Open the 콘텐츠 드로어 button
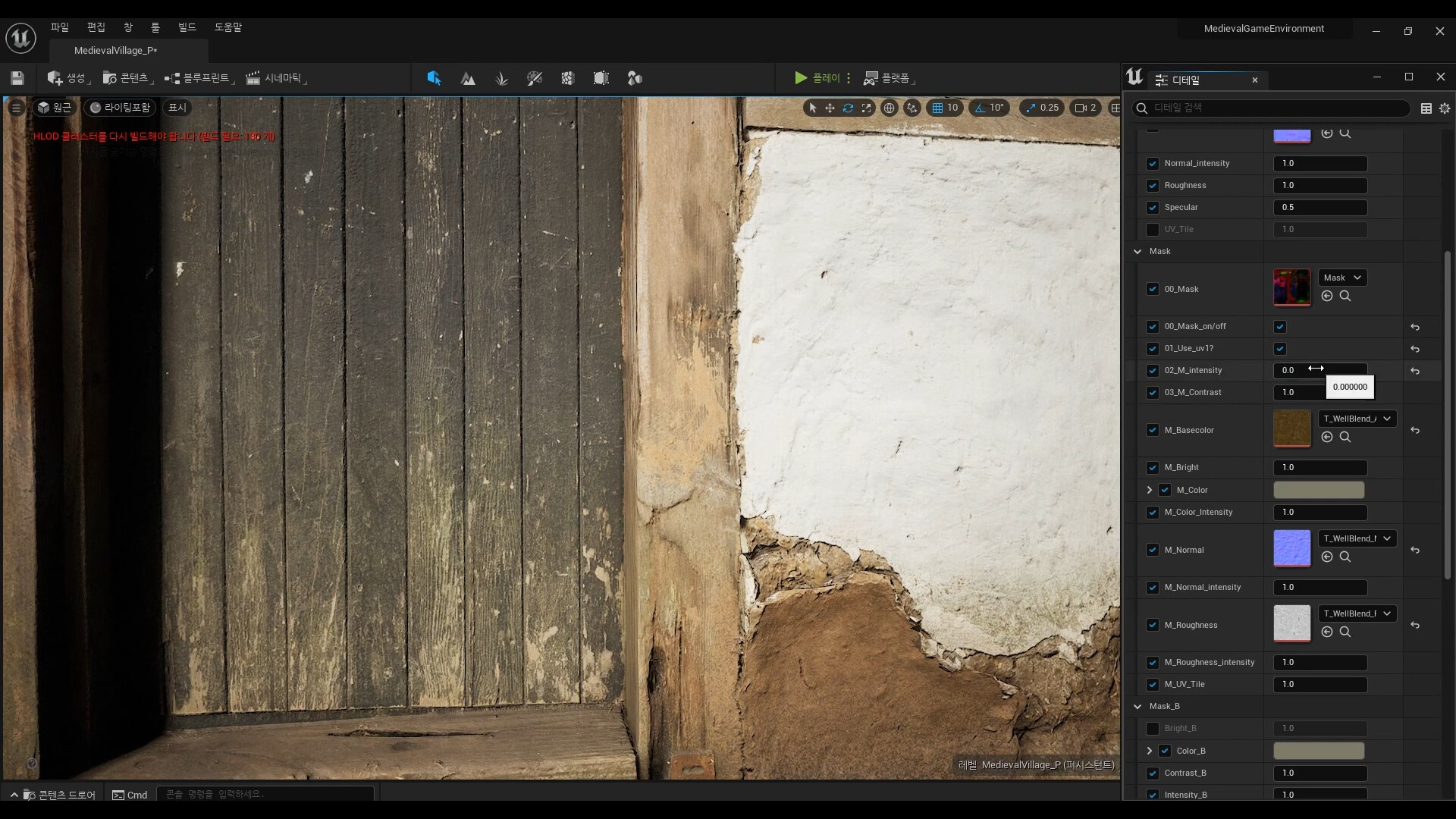The width and height of the screenshot is (1456, 819). tap(59, 795)
